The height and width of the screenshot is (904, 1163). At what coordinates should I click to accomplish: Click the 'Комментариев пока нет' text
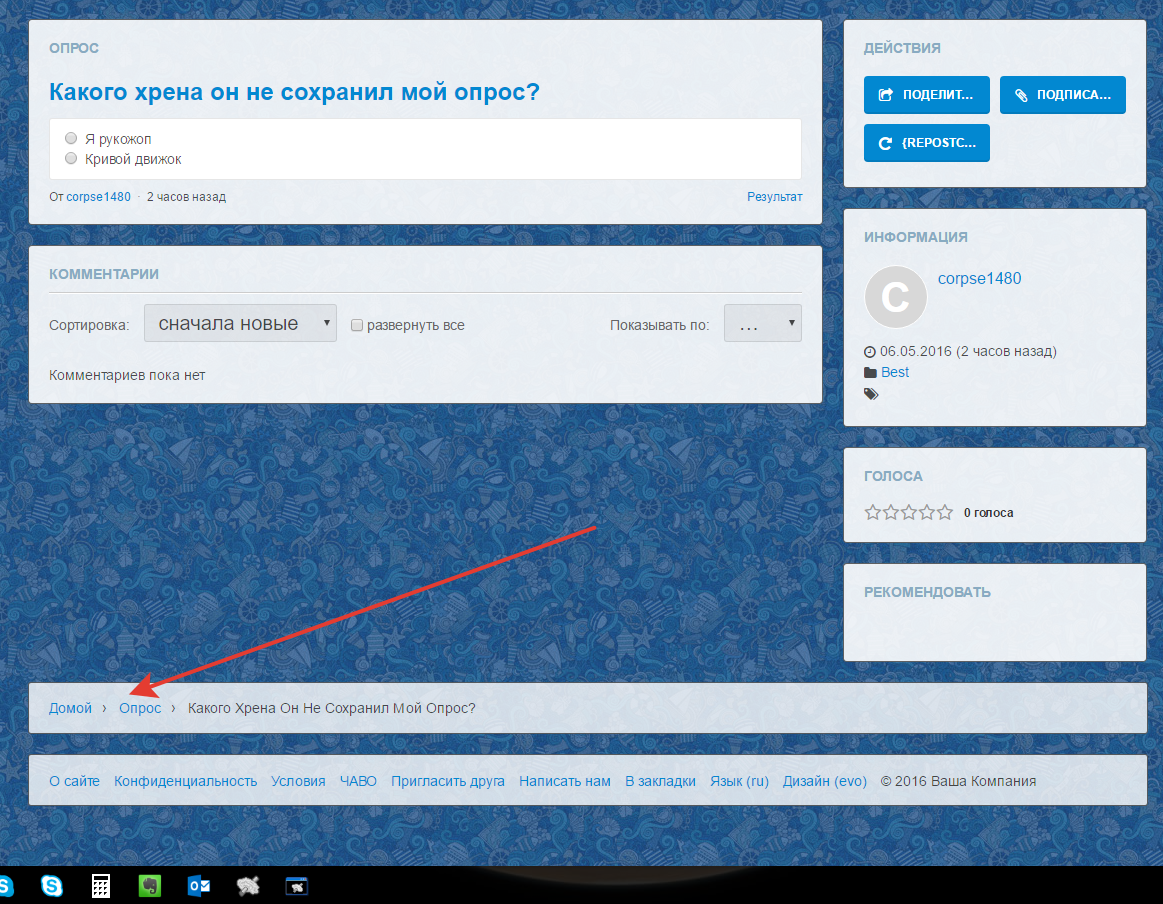pos(127,375)
